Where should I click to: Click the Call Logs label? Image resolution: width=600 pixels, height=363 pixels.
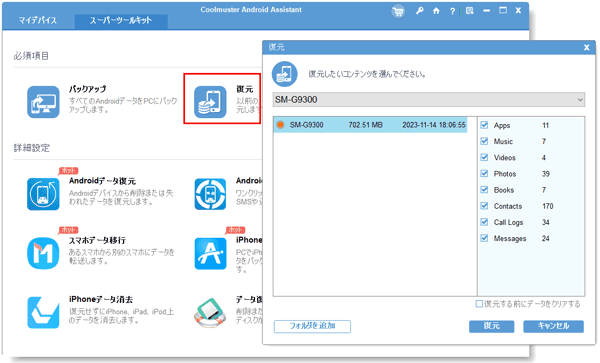tap(508, 222)
